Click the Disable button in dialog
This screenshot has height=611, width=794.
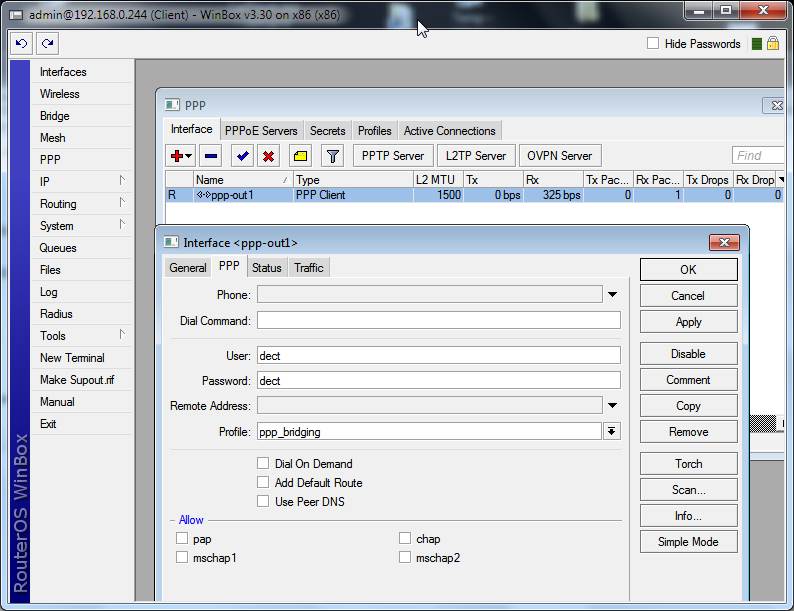(x=688, y=353)
